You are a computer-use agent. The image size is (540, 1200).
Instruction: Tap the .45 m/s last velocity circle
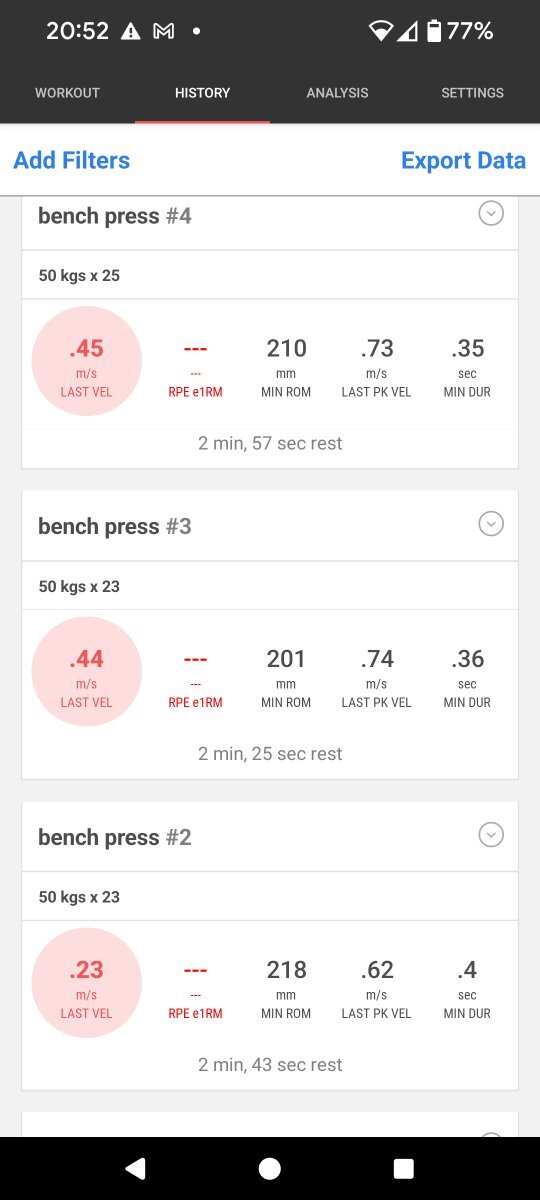tap(87, 361)
